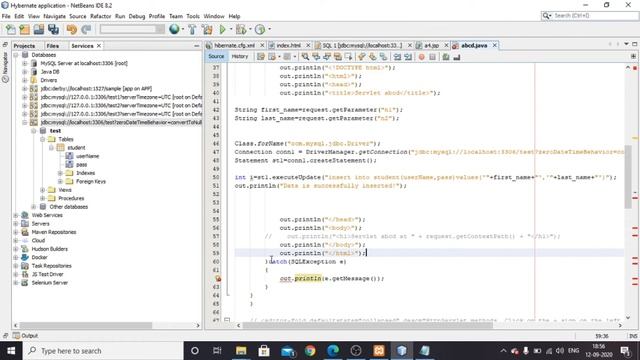Minimize the Services panel

pos(196,46)
